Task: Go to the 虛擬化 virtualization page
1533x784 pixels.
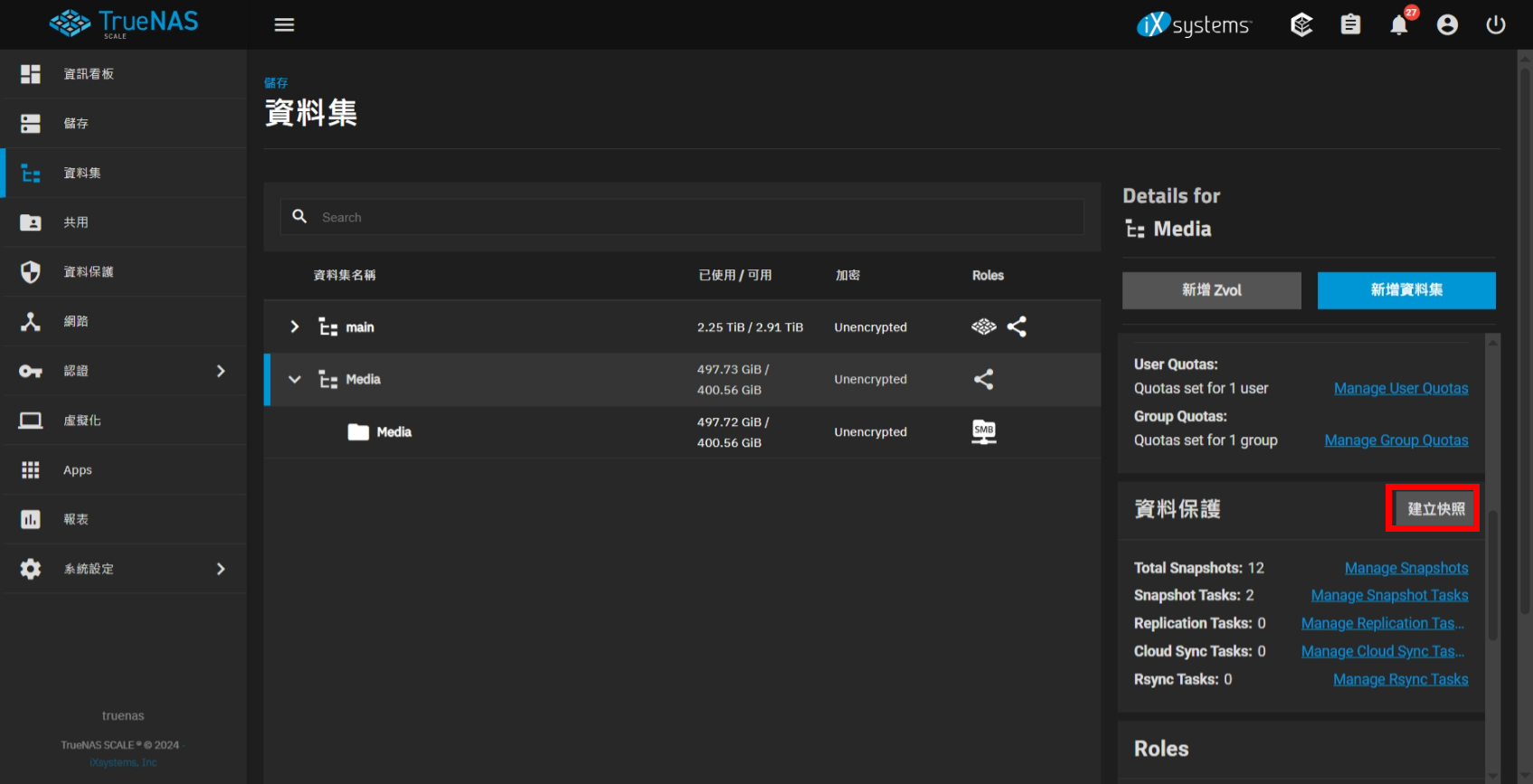Action: [82, 420]
